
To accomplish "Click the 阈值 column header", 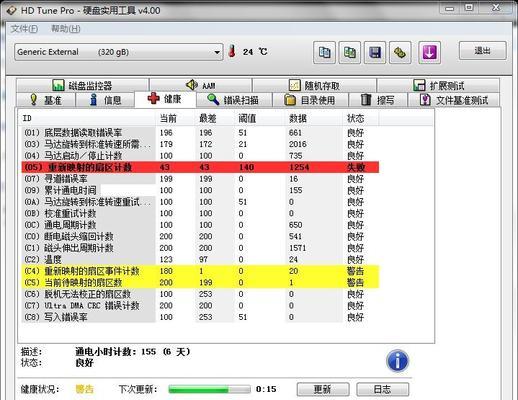I will 260,118.
